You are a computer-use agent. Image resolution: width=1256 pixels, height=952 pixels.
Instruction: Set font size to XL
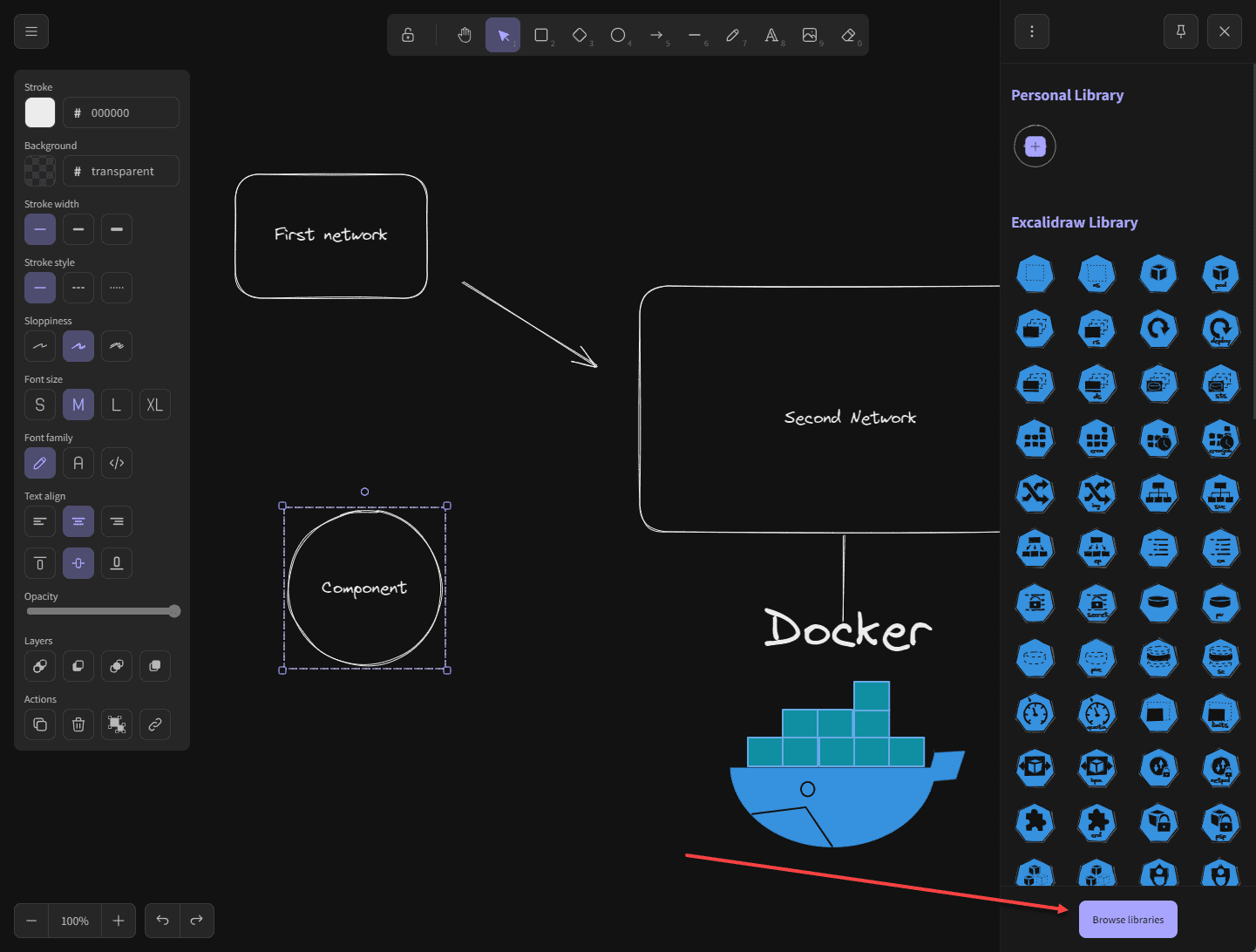pyautogui.click(x=155, y=405)
